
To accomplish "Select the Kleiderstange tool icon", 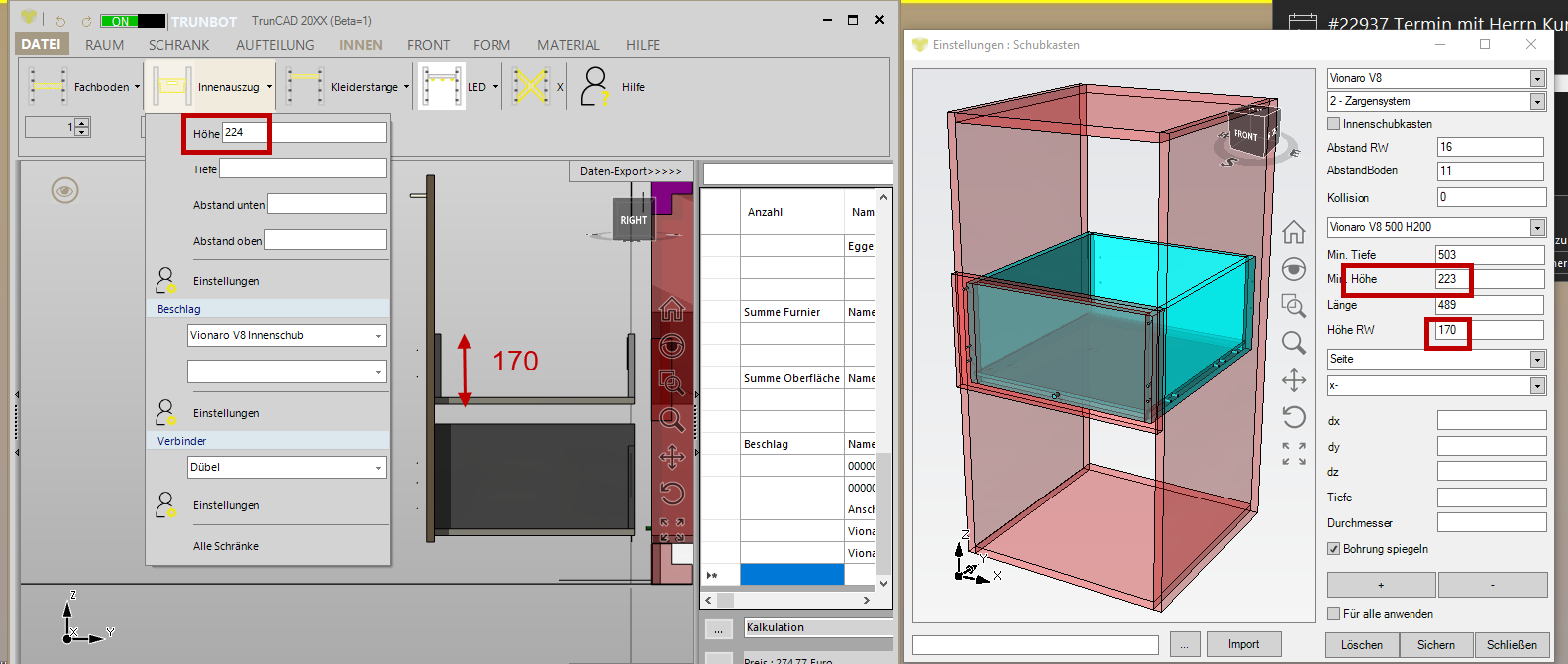I will point(304,87).
